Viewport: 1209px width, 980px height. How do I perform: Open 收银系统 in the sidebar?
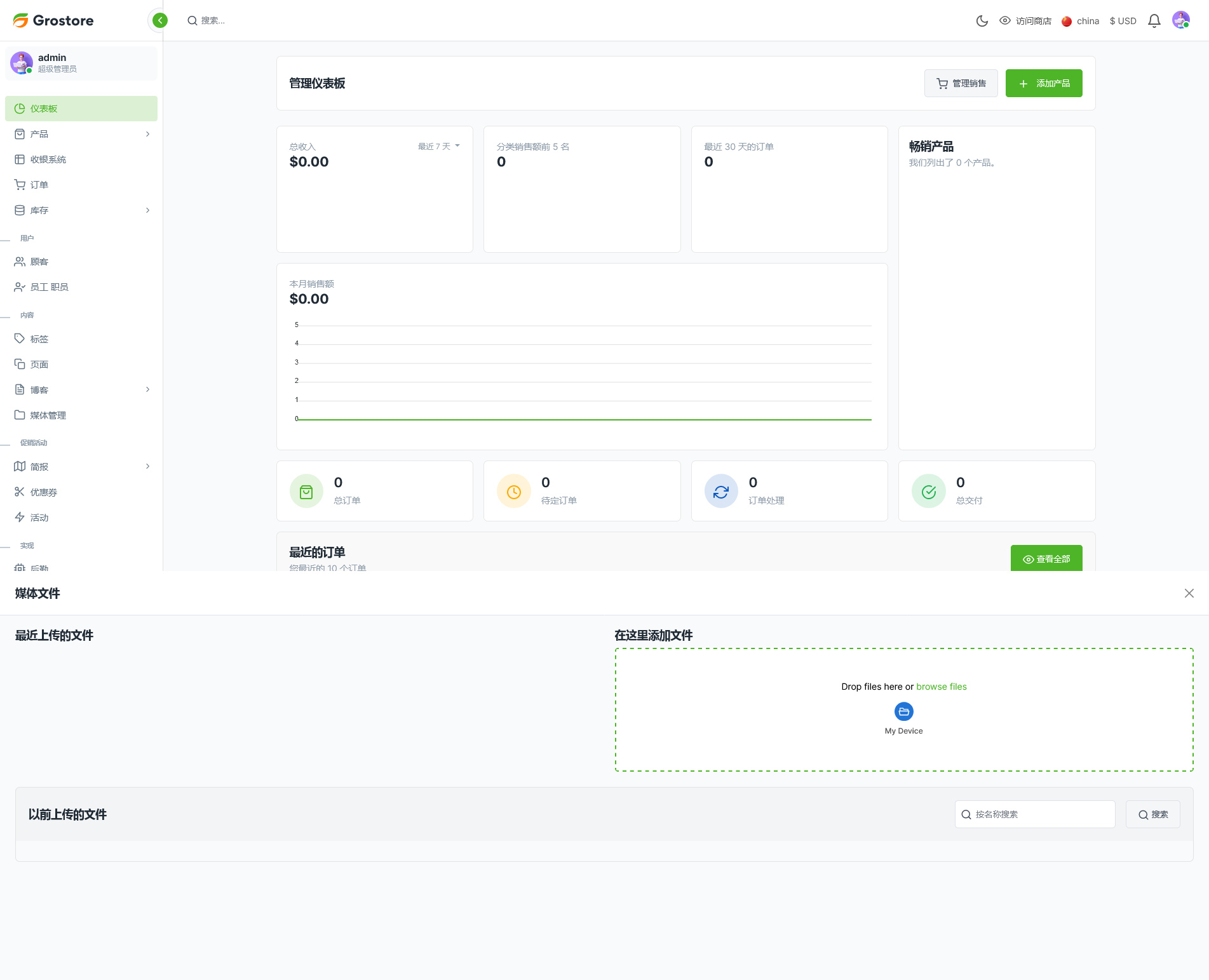[x=81, y=159]
